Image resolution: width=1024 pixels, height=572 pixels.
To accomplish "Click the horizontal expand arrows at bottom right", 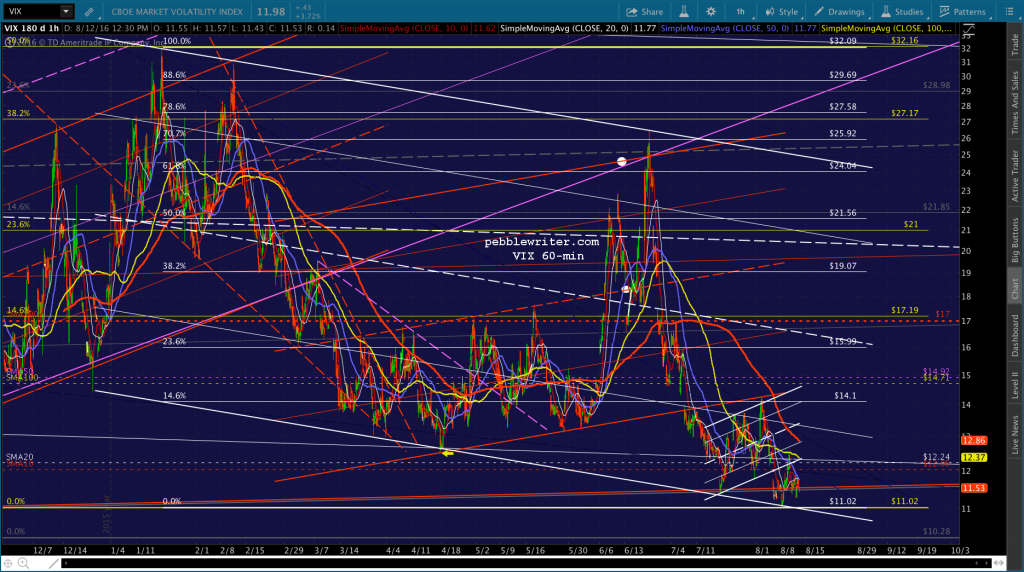I will pos(999,563).
